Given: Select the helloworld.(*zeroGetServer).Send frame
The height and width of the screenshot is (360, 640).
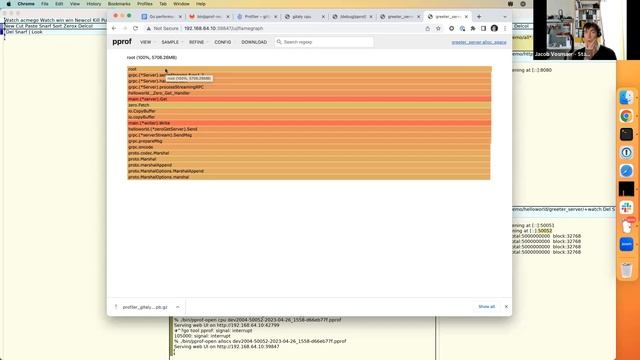Looking at the screenshot, I should click(309, 129).
